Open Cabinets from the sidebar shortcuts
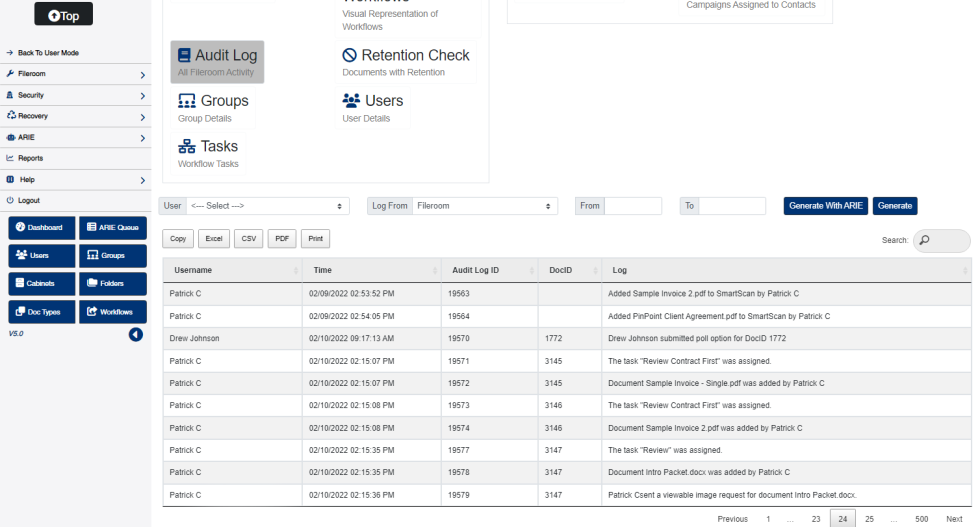Screen dimensions: 980x527 pyautogui.click(x=41, y=283)
